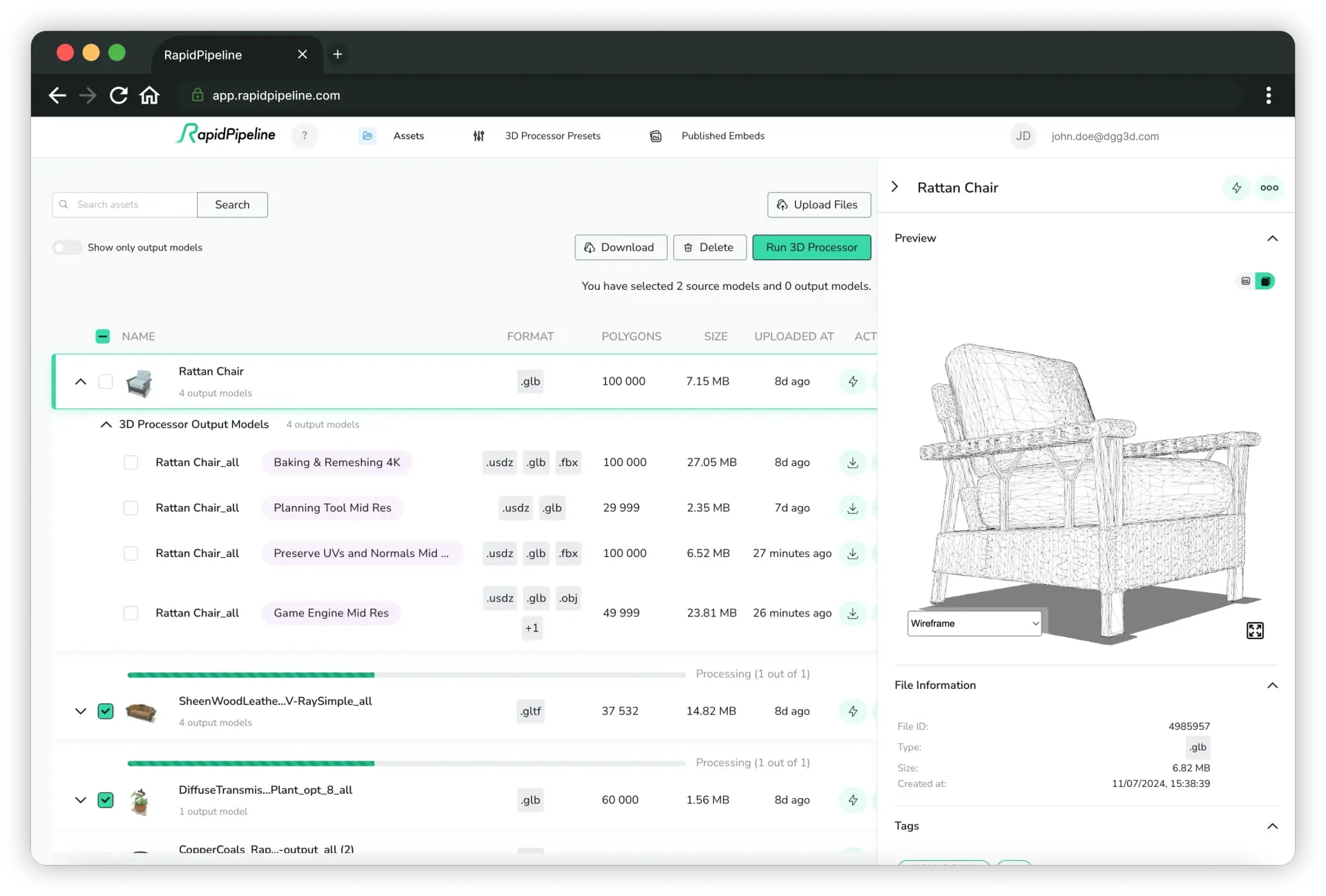
Task: Expand the File Information section
Action: coord(1271,685)
